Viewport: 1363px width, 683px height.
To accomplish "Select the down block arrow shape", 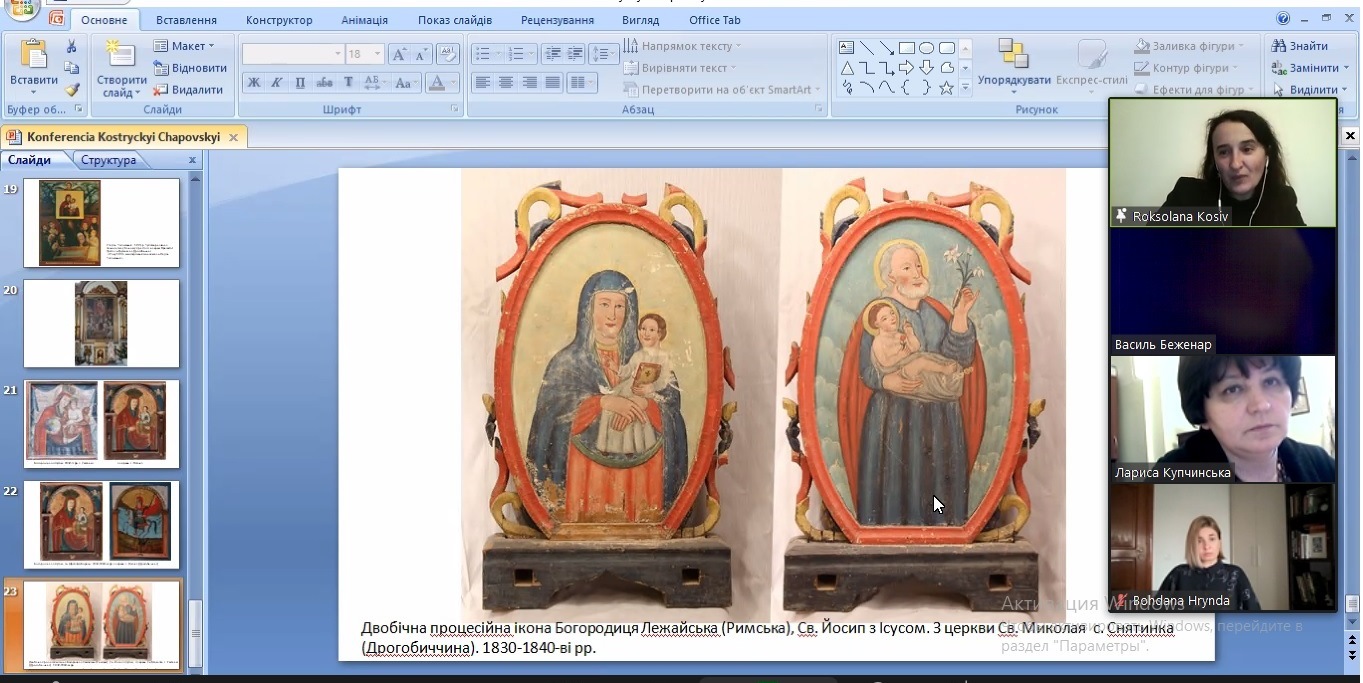I will pyautogui.click(x=926, y=68).
